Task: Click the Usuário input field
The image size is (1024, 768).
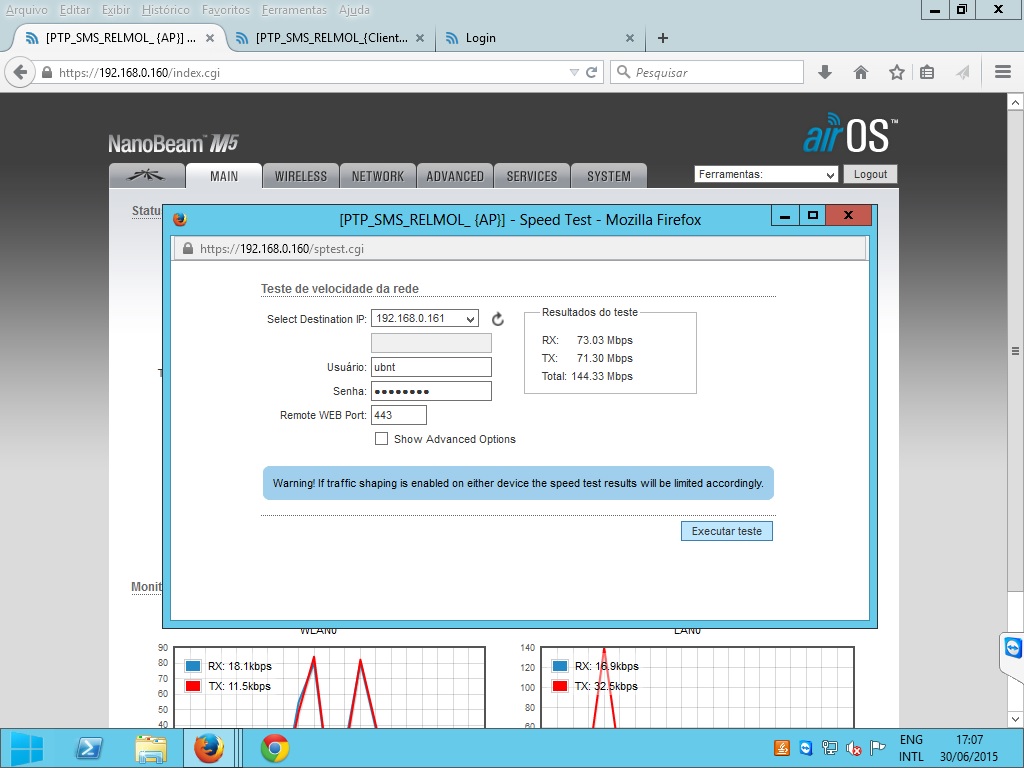Action: click(x=431, y=367)
